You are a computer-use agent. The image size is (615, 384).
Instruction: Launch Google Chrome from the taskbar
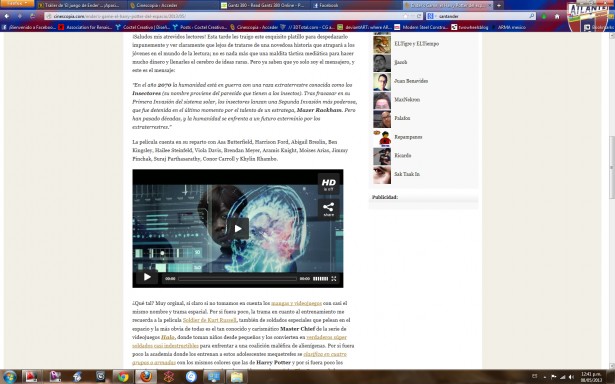[x=123, y=377]
